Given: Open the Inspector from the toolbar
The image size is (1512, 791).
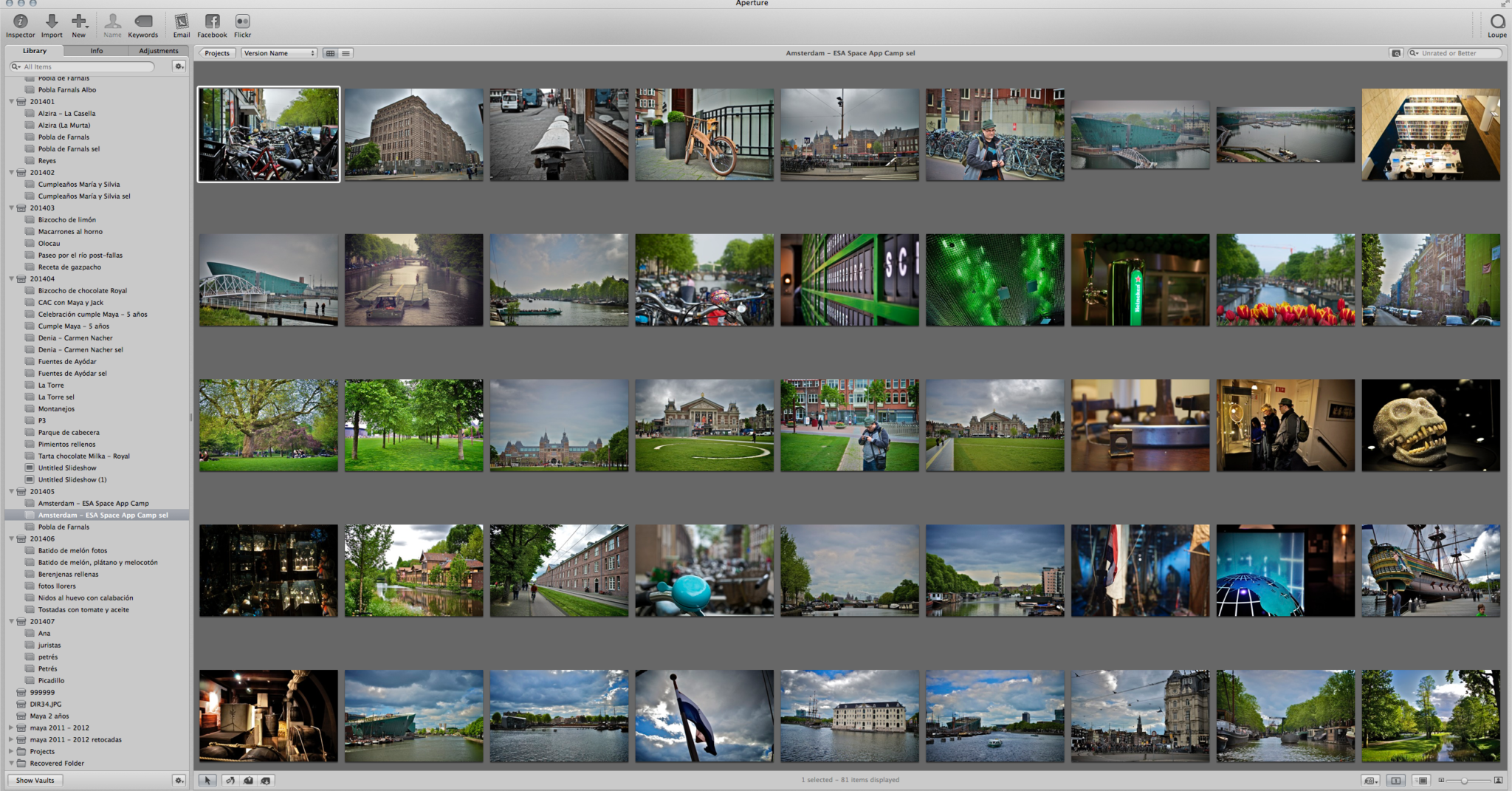Looking at the screenshot, I should point(20,22).
